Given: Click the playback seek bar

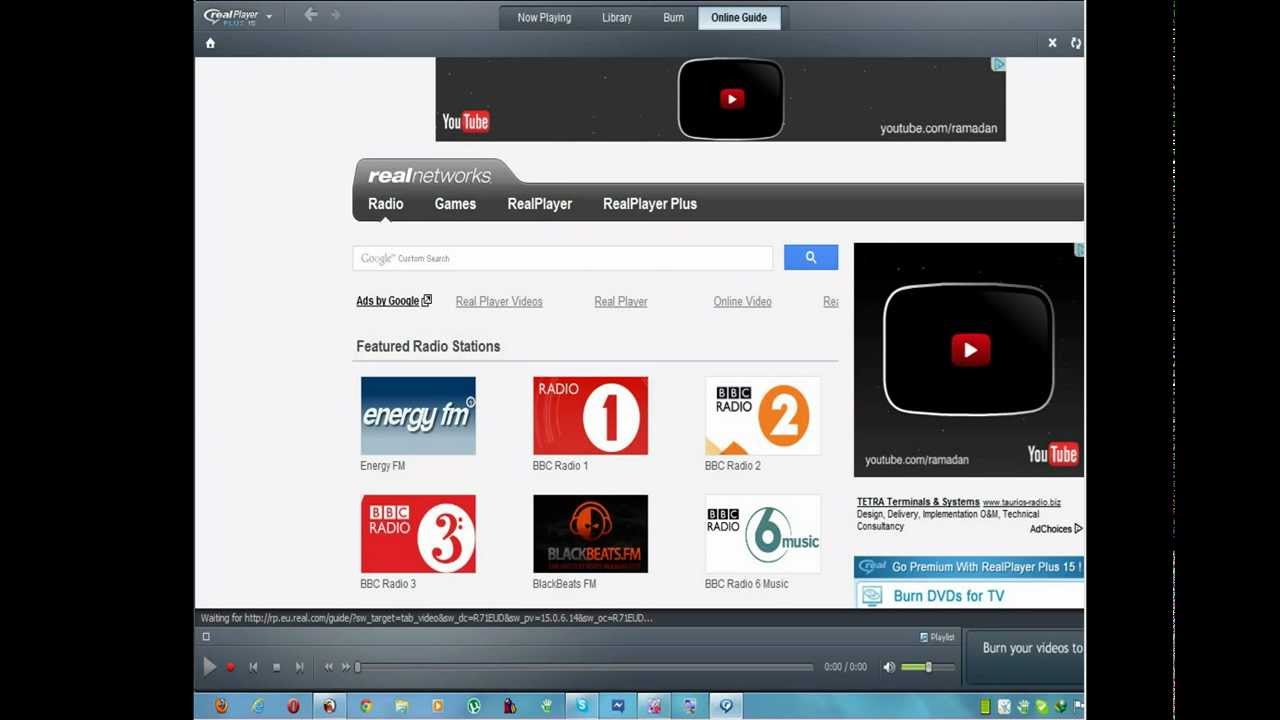Looking at the screenshot, I should click(x=585, y=667).
